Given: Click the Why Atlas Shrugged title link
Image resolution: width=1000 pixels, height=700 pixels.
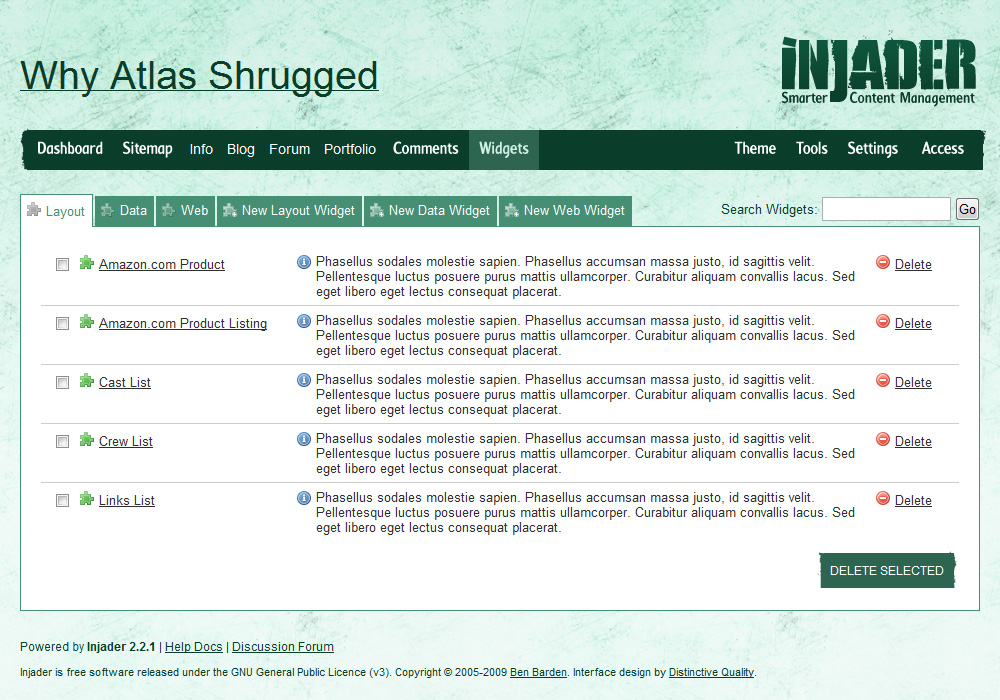Looking at the screenshot, I should point(199,76).
